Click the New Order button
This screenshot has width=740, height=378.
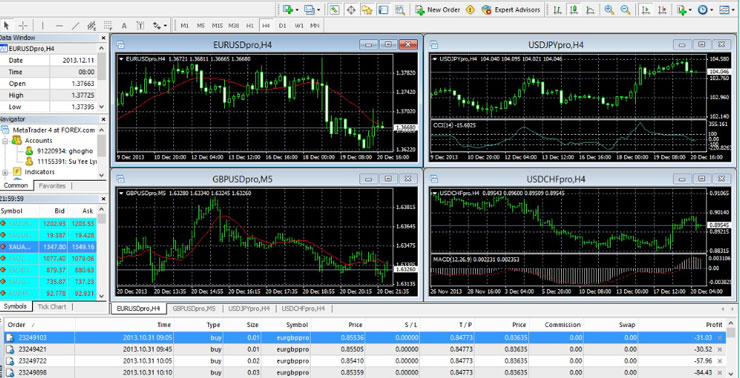(437, 9)
